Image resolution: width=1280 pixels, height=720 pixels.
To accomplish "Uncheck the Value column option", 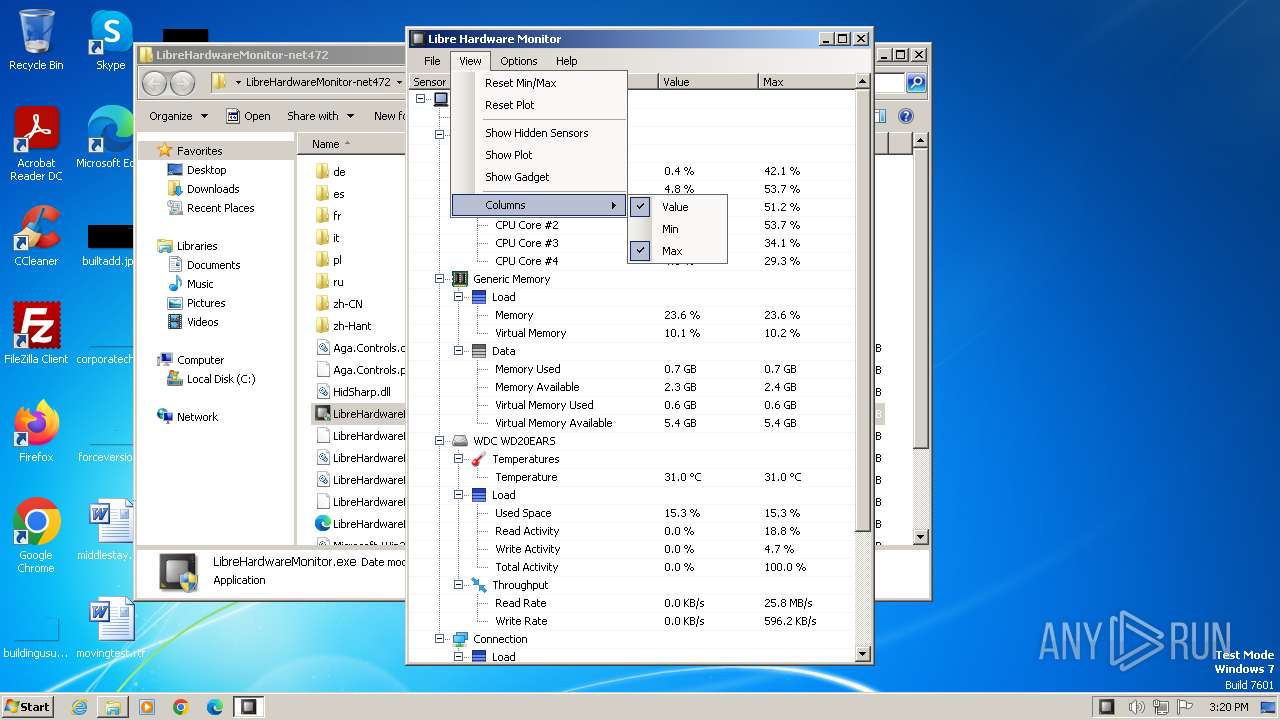I will click(677, 207).
